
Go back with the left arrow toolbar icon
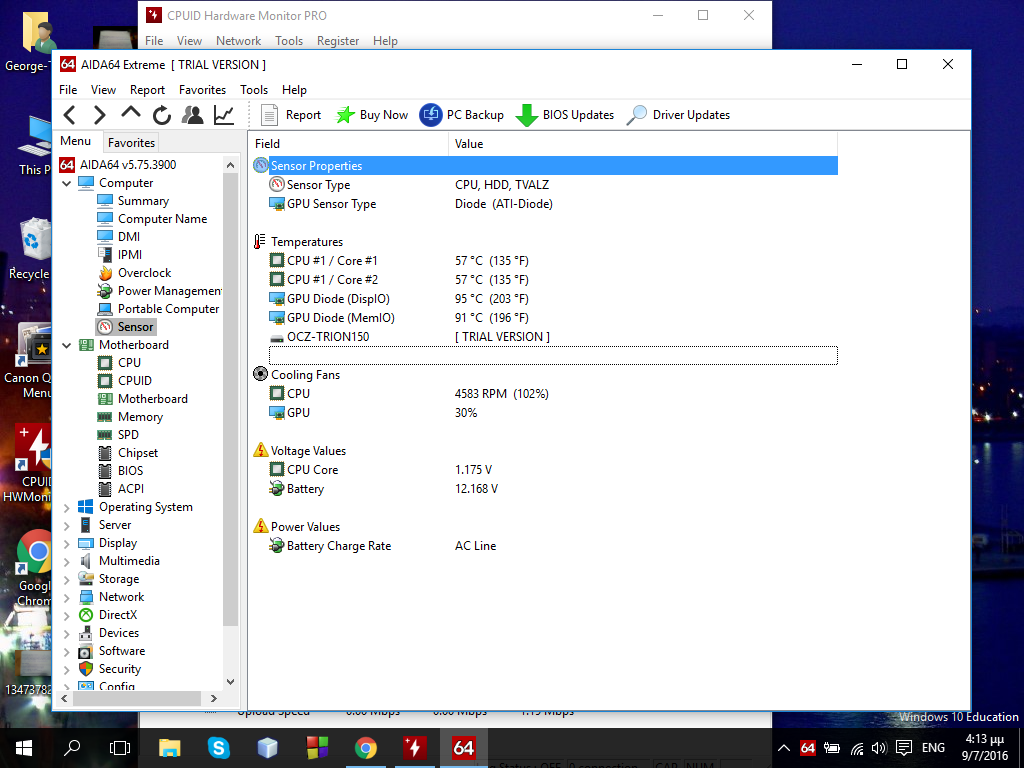click(x=70, y=116)
